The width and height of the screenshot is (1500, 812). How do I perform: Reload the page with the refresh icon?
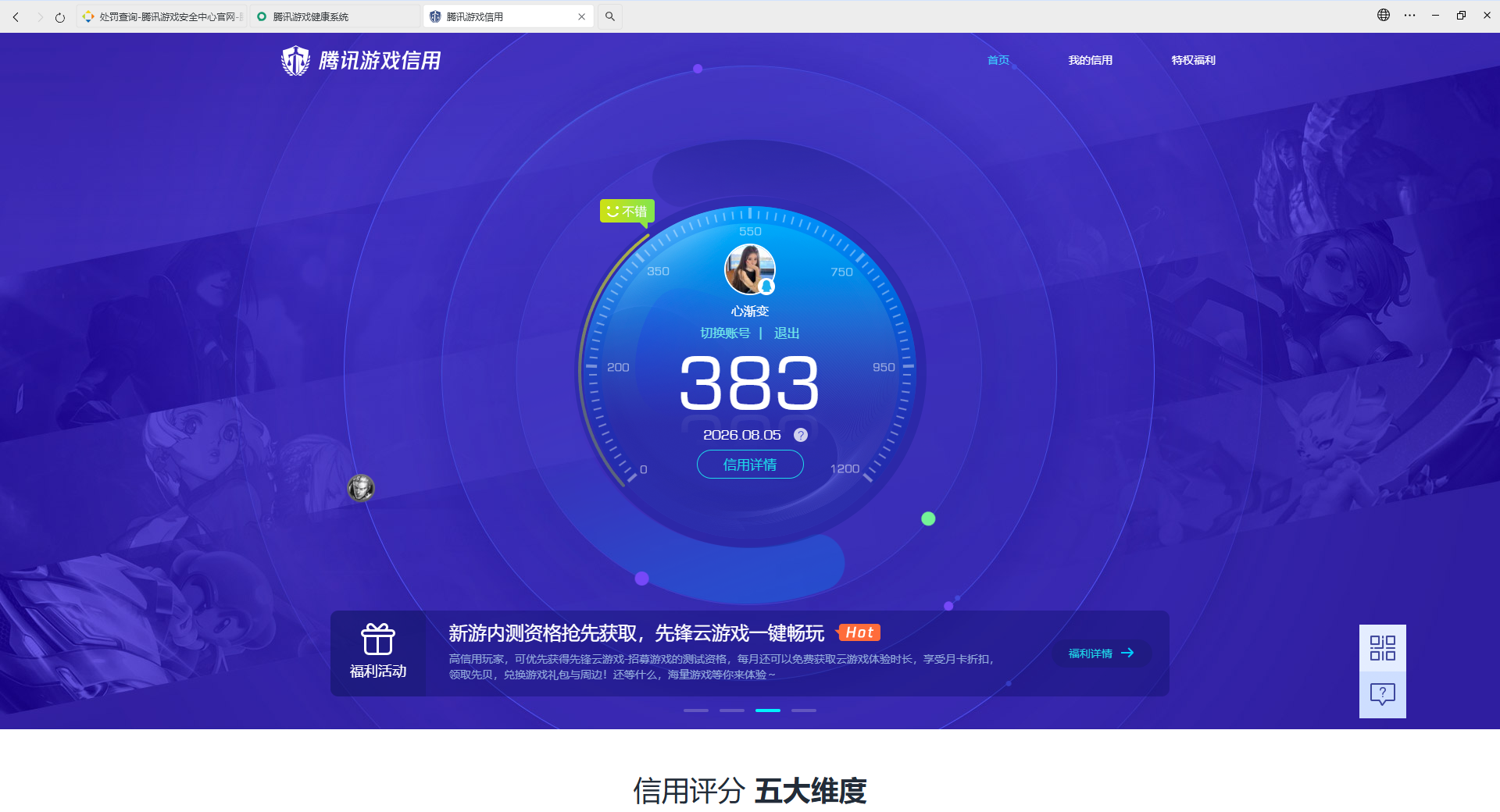60,16
